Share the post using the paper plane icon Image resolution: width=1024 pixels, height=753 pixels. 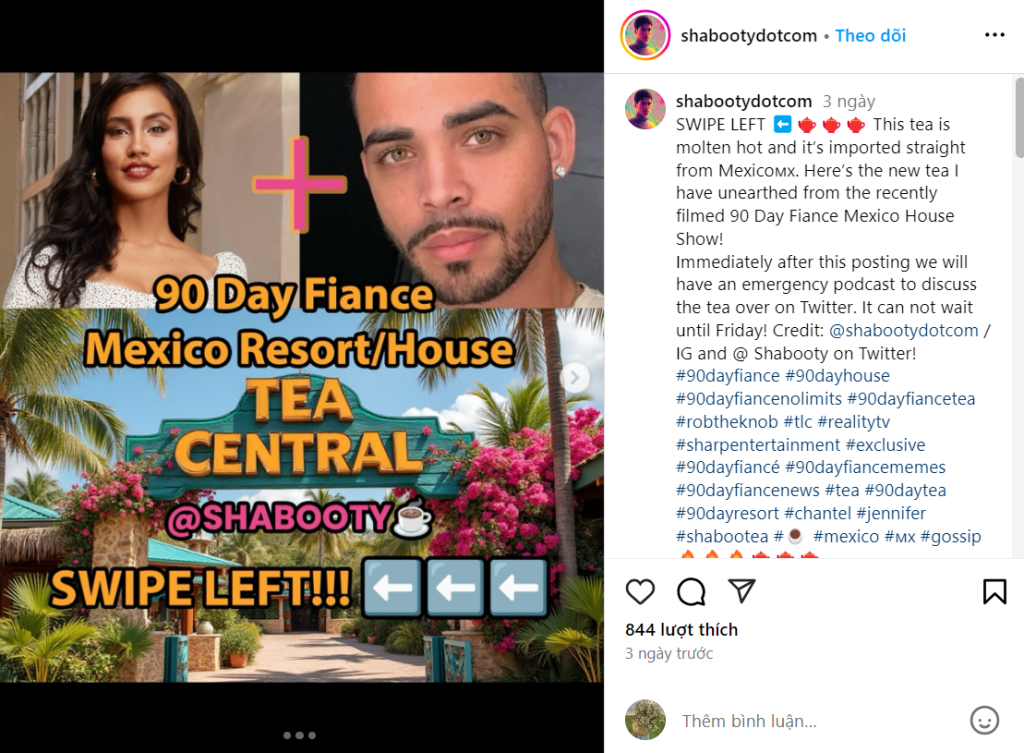742,590
